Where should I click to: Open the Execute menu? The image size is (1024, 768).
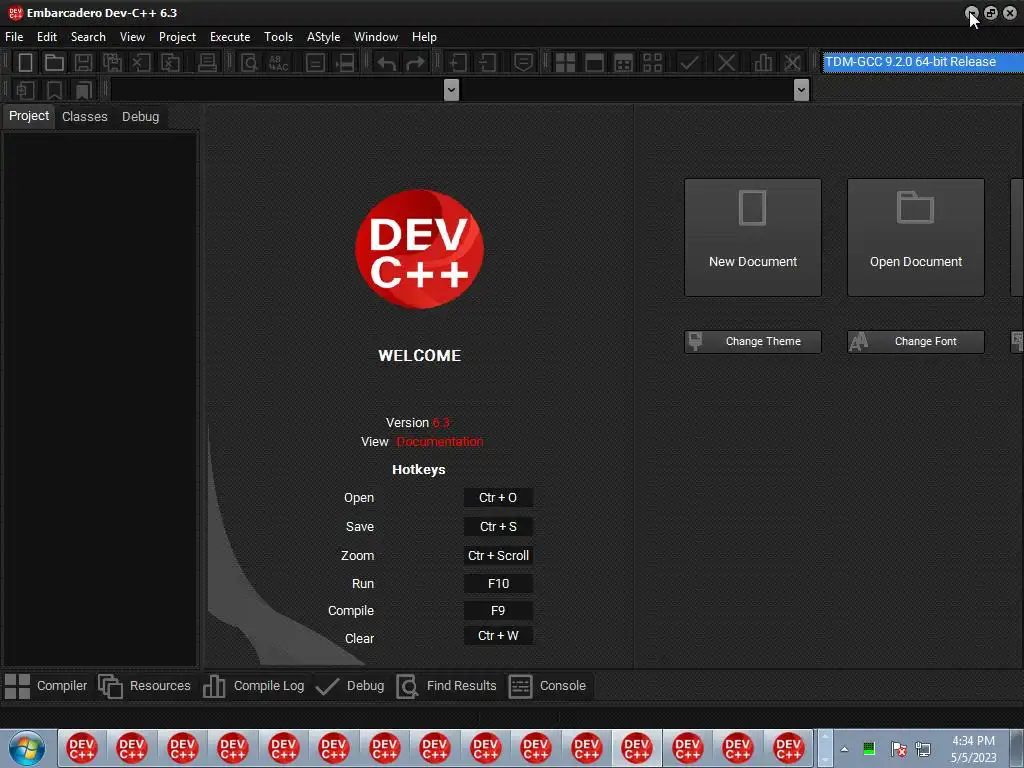(x=230, y=37)
